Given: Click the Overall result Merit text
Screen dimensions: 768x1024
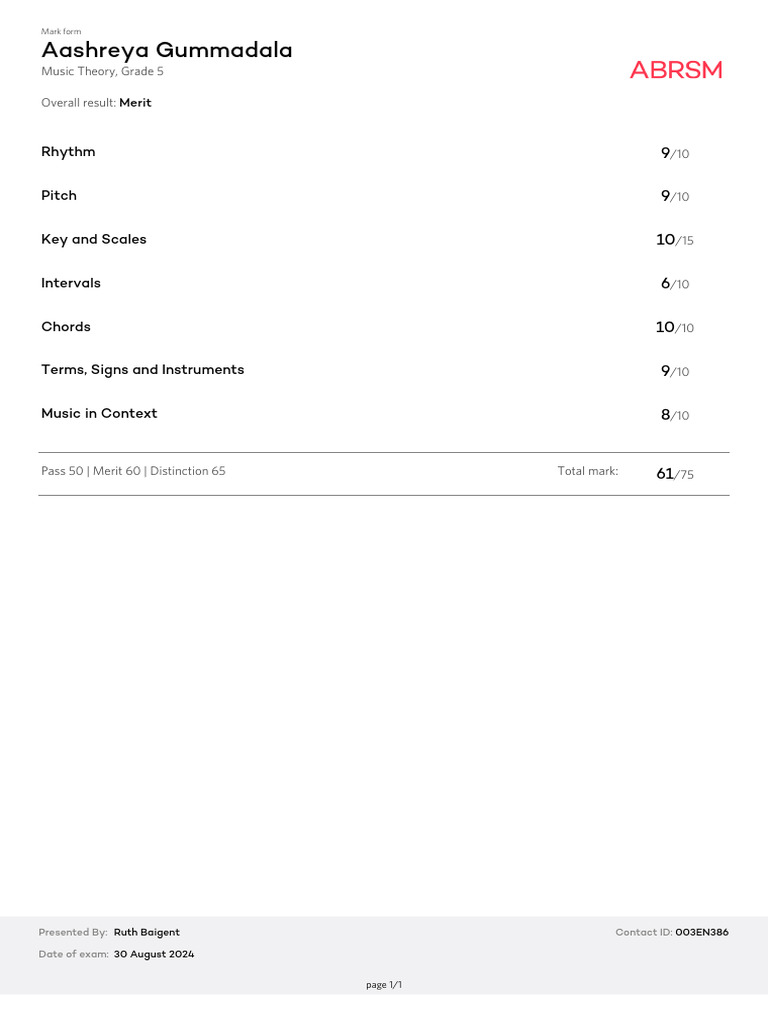Looking at the screenshot, I should click(x=96, y=103).
